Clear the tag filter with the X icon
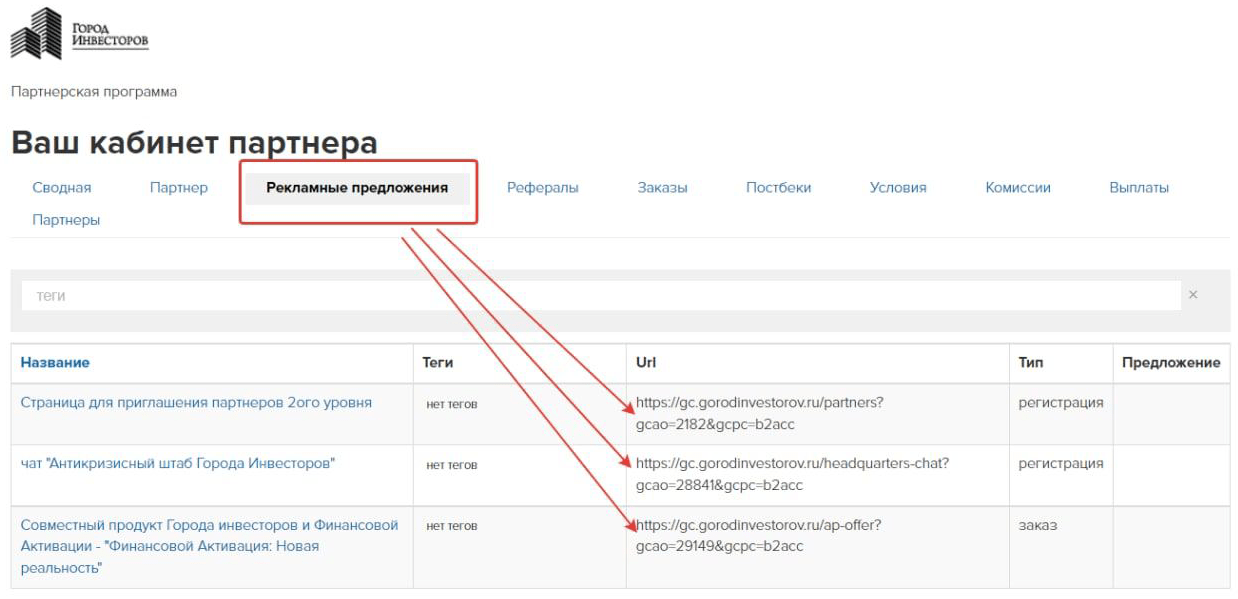This screenshot has height=599, width=1238. click(x=1192, y=295)
